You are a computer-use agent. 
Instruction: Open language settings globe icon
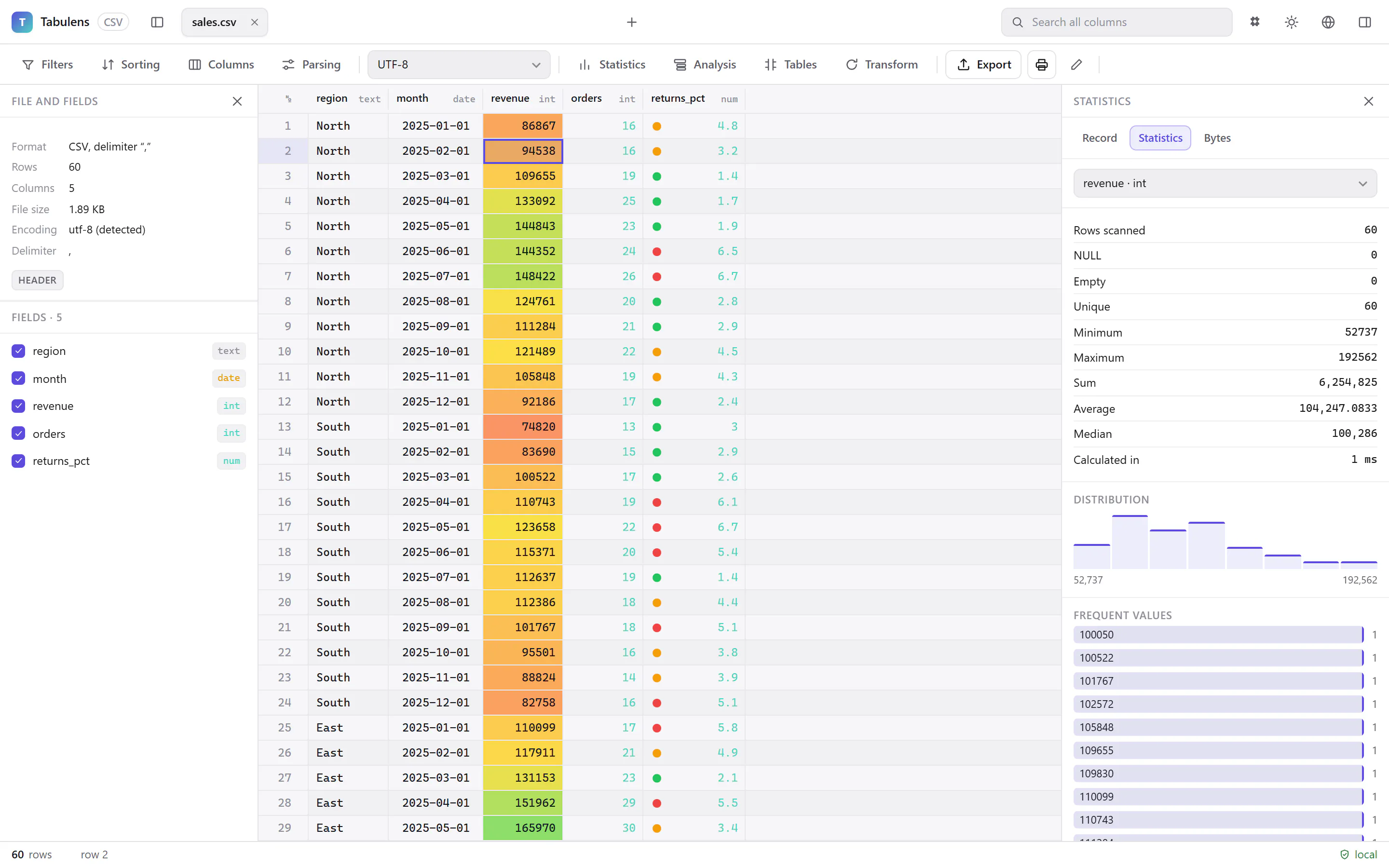(1328, 22)
